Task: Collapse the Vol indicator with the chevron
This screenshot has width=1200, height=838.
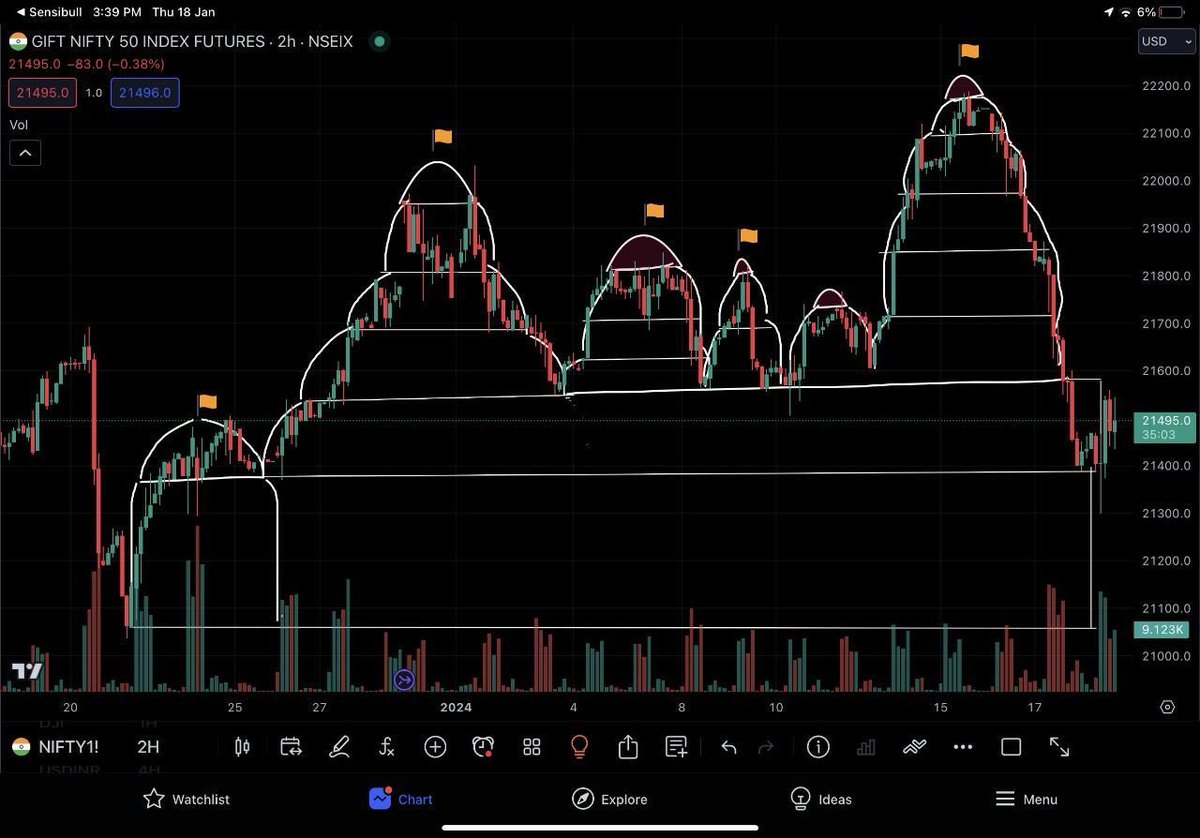Action: [x=24, y=152]
